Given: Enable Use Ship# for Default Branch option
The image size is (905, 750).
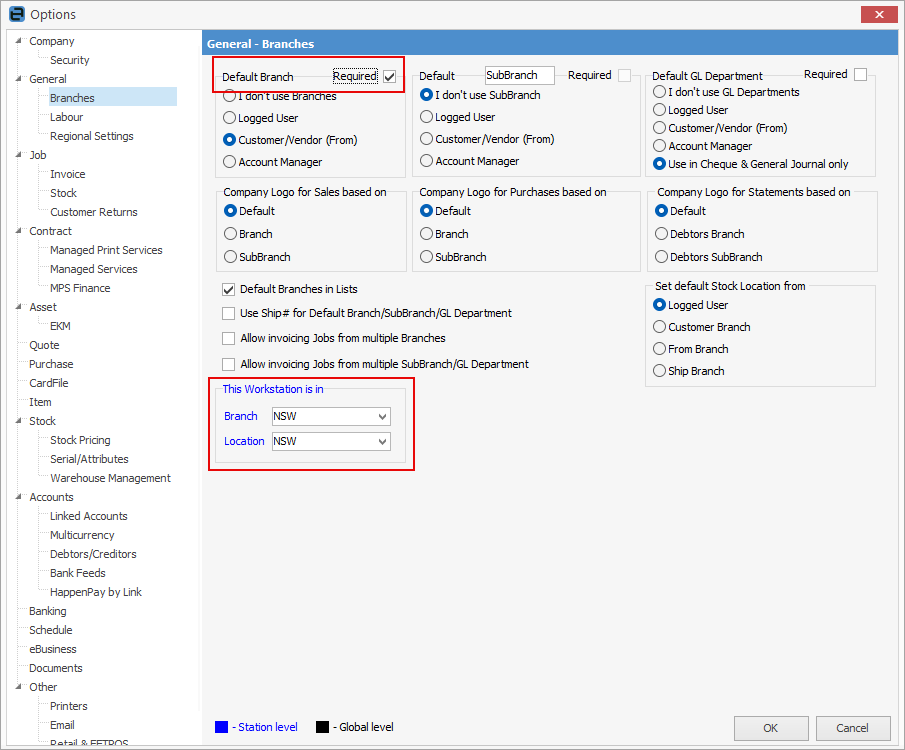Looking at the screenshot, I should point(229,314).
